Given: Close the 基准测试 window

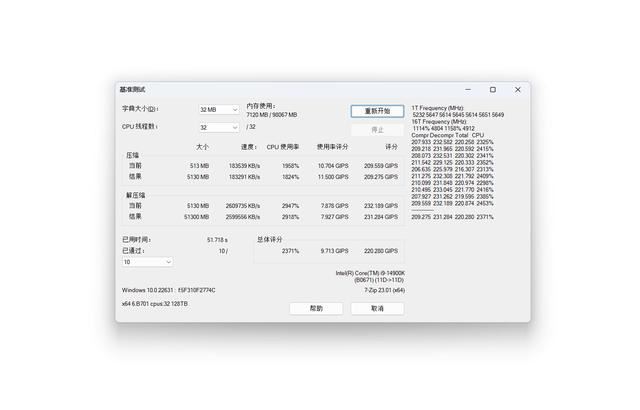Looking at the screenshot, I should [518, 89].
